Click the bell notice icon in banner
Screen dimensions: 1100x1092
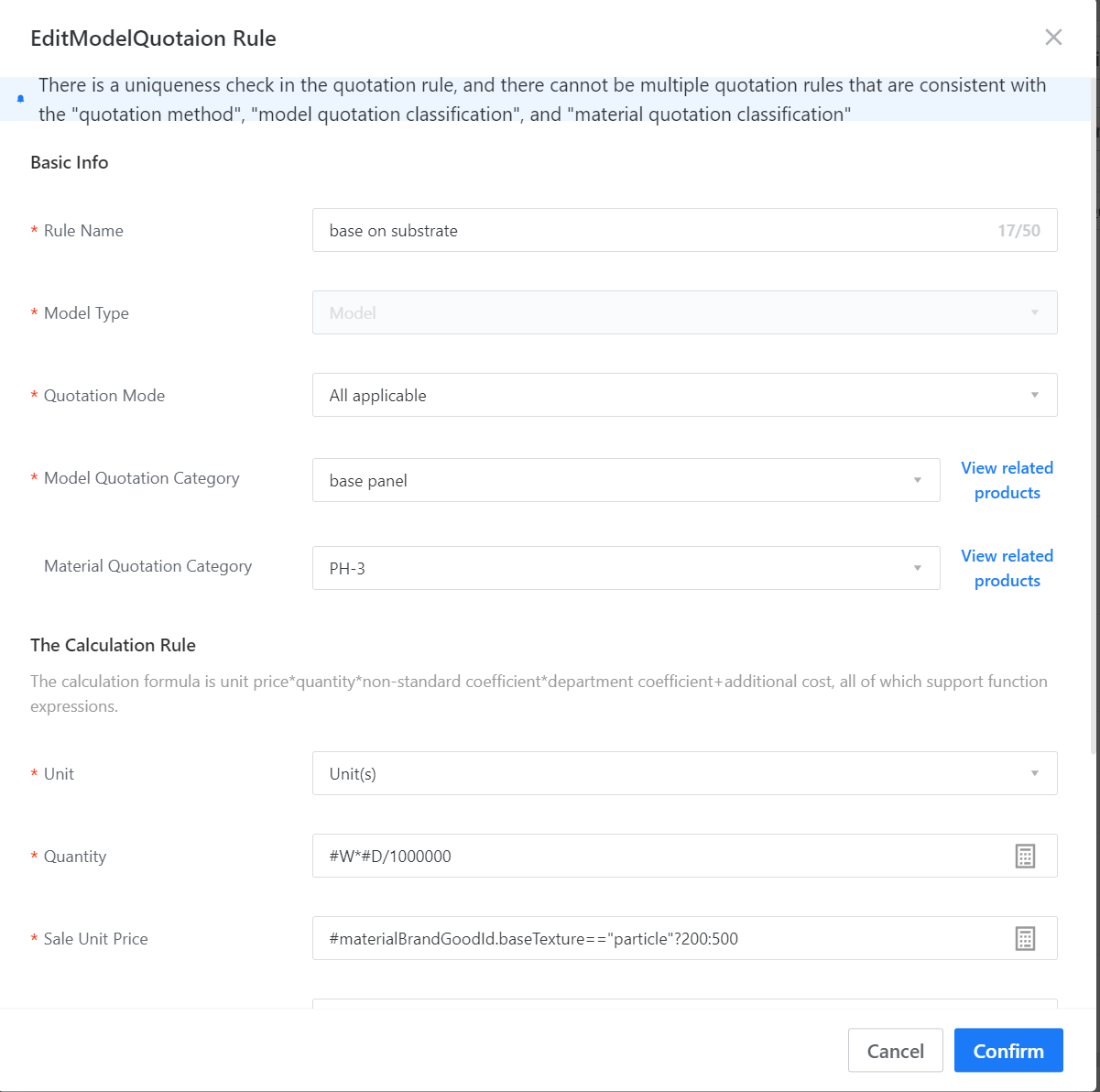click(21, 99)
